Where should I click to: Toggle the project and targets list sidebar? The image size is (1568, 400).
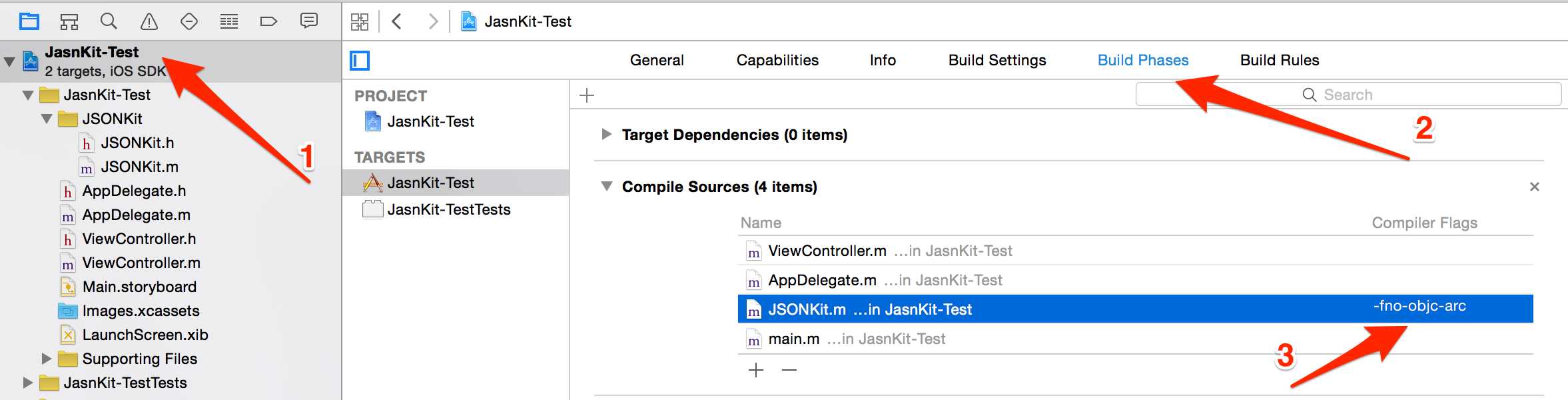360,61
